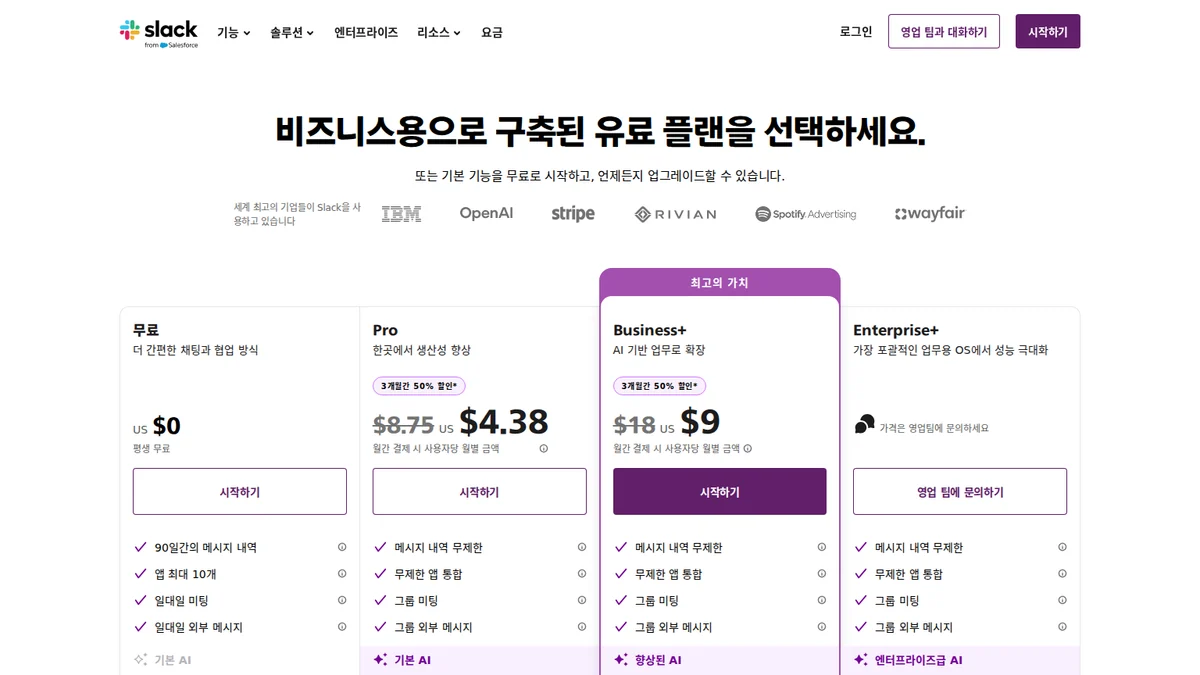Click 가격은 영업팀에 문의하세요 text

(x=934, y=428)
